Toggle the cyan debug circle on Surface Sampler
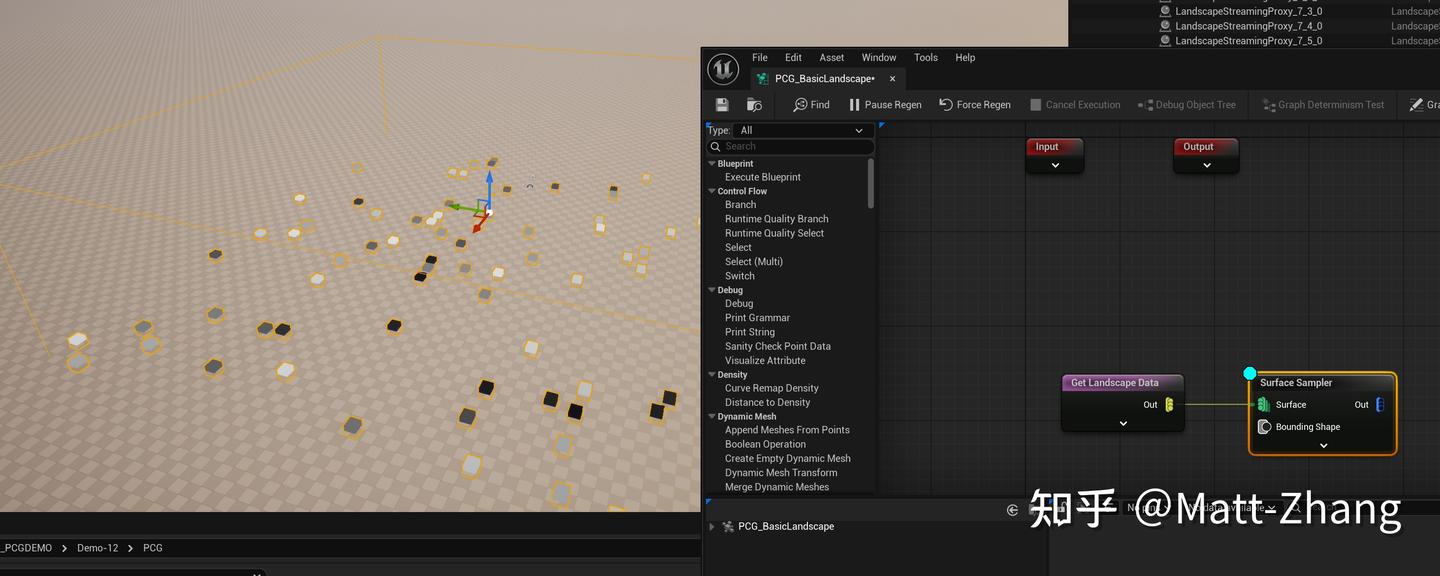Screen dimensions: 1440x576 tap(1250, 373)
